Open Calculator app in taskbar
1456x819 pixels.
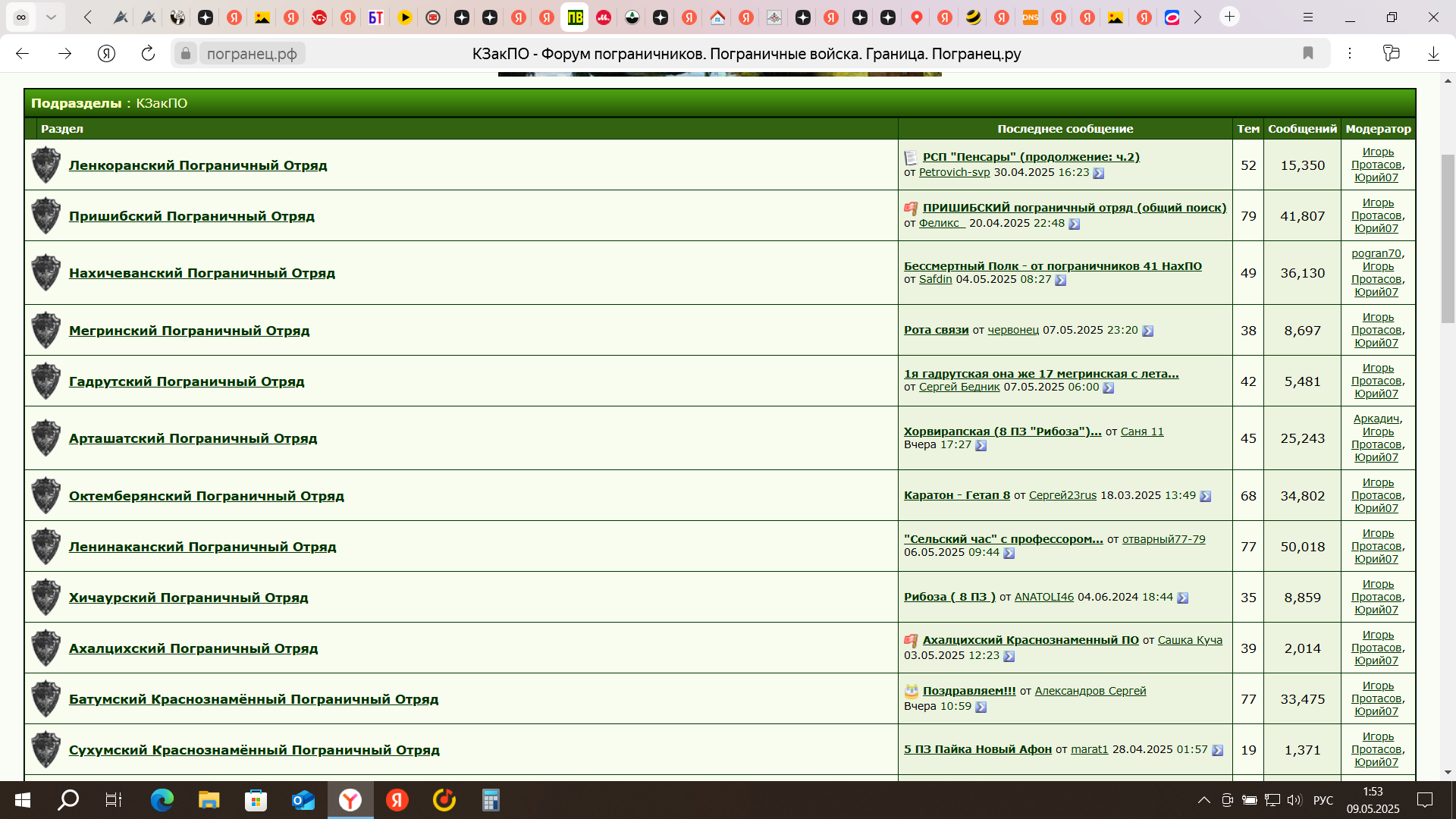491,800
